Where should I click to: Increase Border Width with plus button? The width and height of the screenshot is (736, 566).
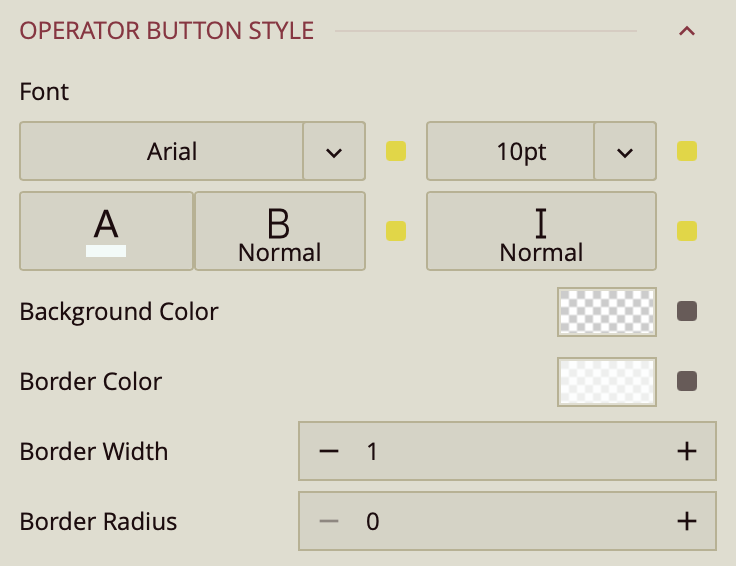click(686, 452)
